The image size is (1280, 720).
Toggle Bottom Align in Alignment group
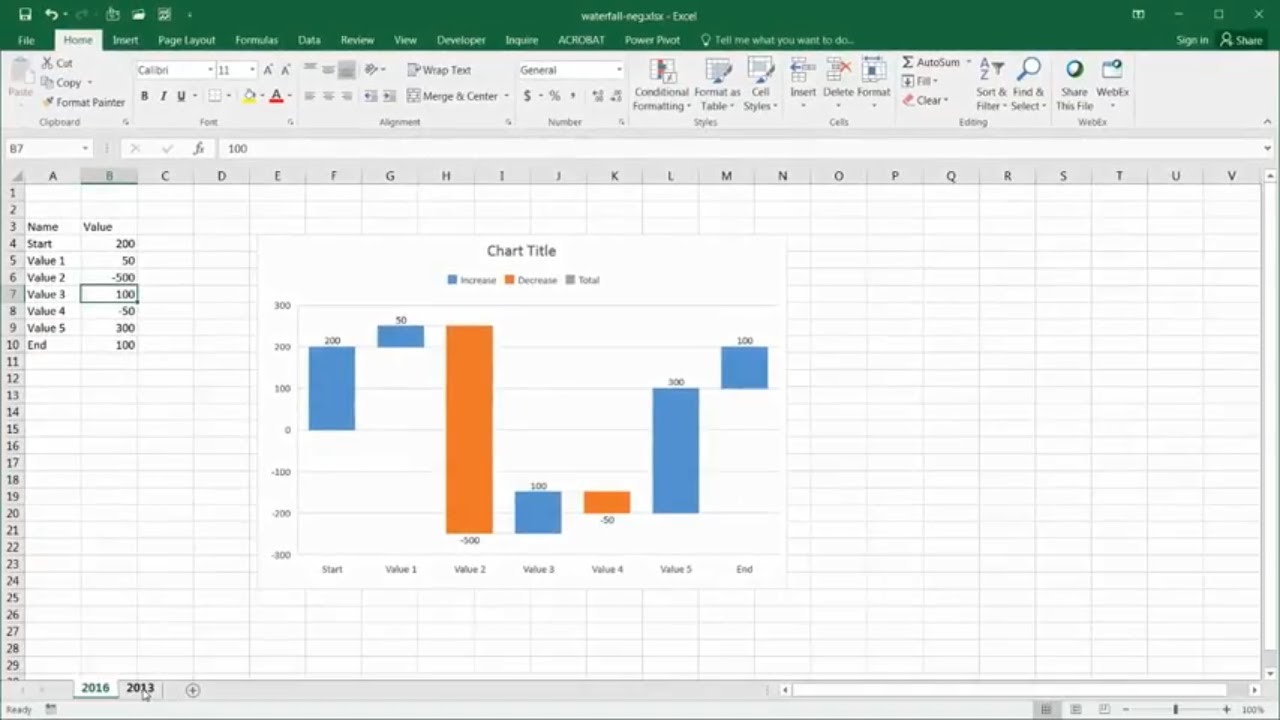[346, 70]
